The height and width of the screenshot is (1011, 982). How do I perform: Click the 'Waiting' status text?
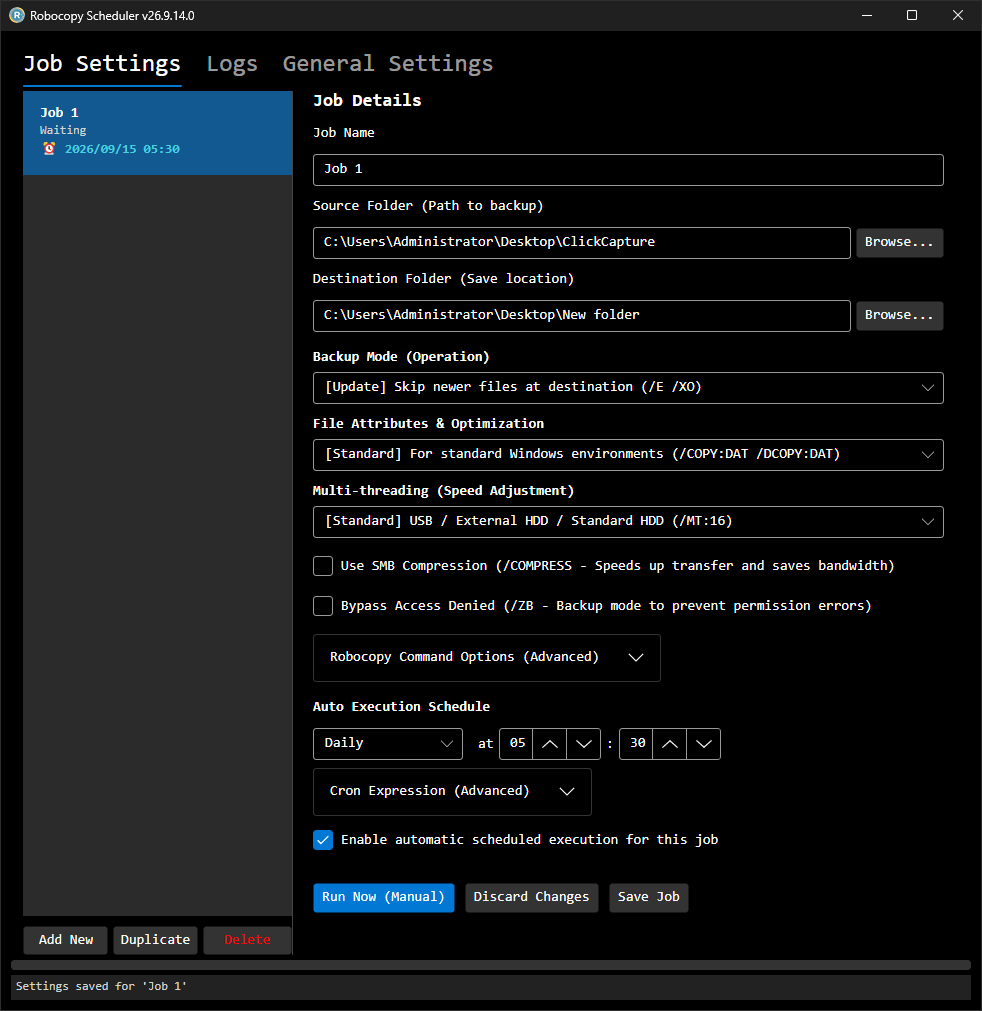[x=63, y=130]
